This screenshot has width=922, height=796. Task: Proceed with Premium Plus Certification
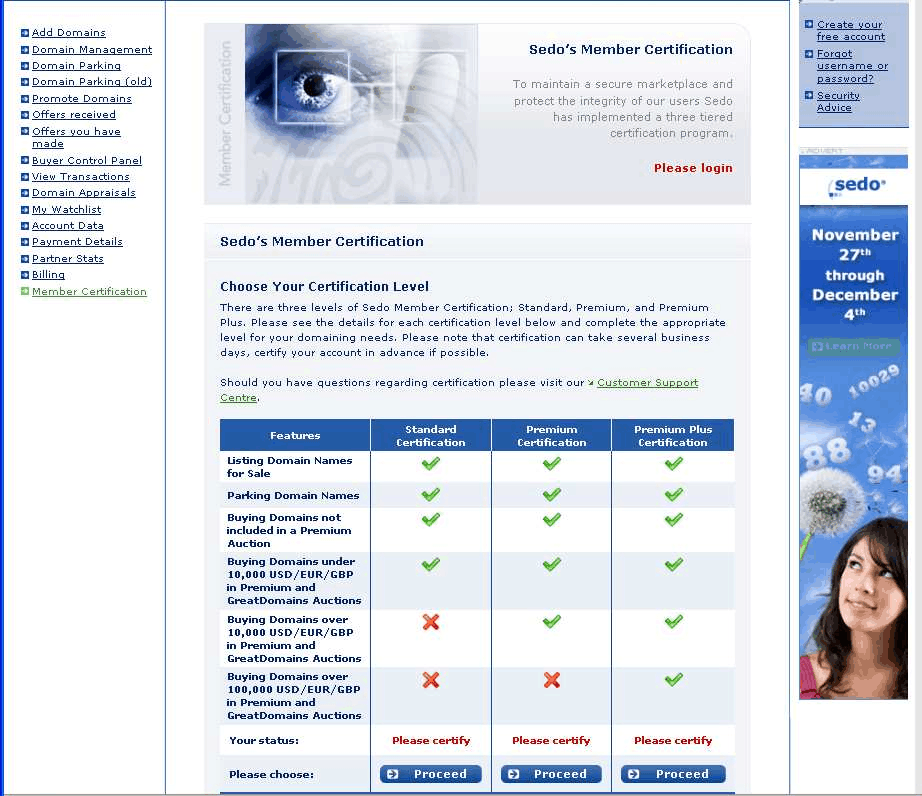[x=673, y=774]
